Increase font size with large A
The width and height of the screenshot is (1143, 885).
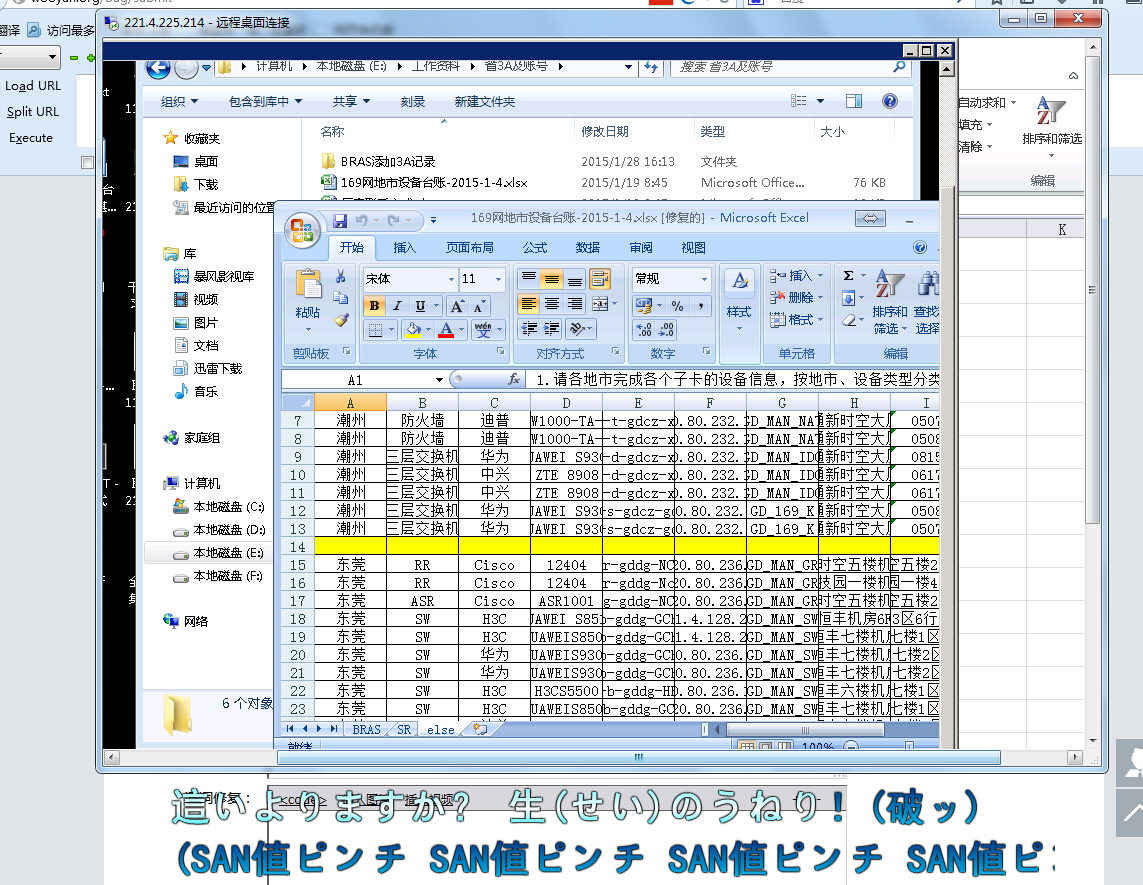(457, 306)
